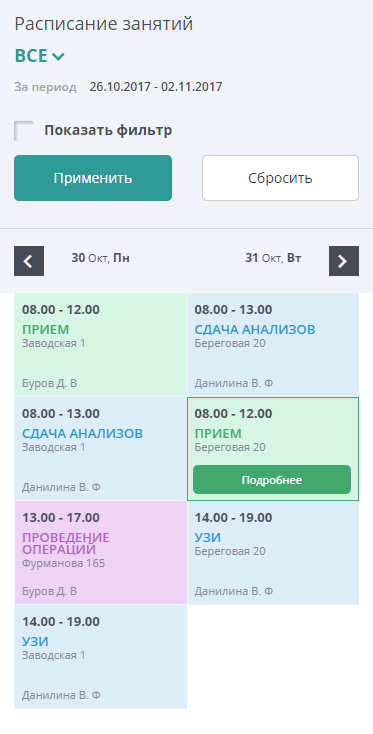The image size is (373, 734).
Task: Open the УЗИ slot at Береговая 20
Action: 273,553
